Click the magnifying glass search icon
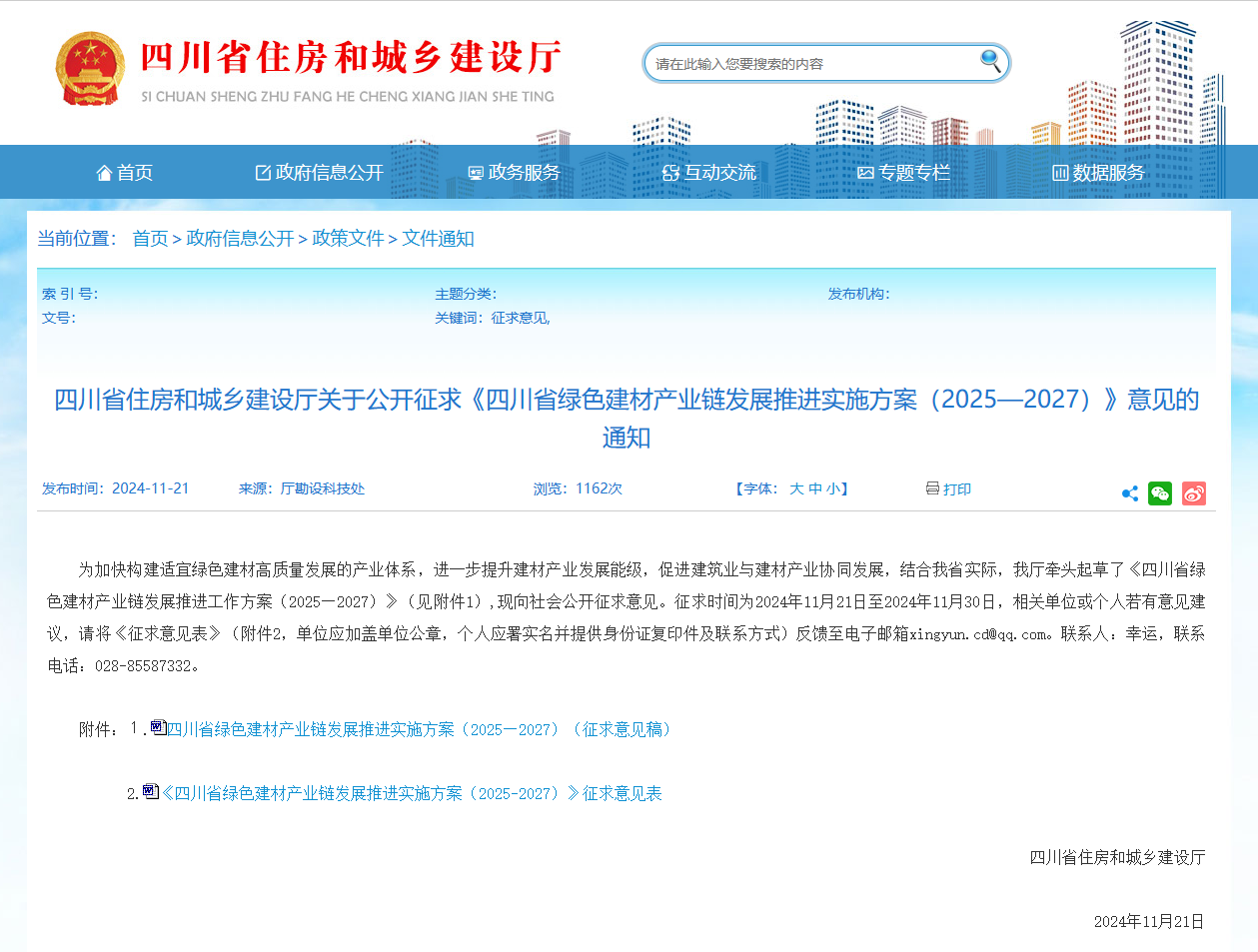The height and width of the screenshot is (952, 1258). pyautogui.click(x=990, y=62)
